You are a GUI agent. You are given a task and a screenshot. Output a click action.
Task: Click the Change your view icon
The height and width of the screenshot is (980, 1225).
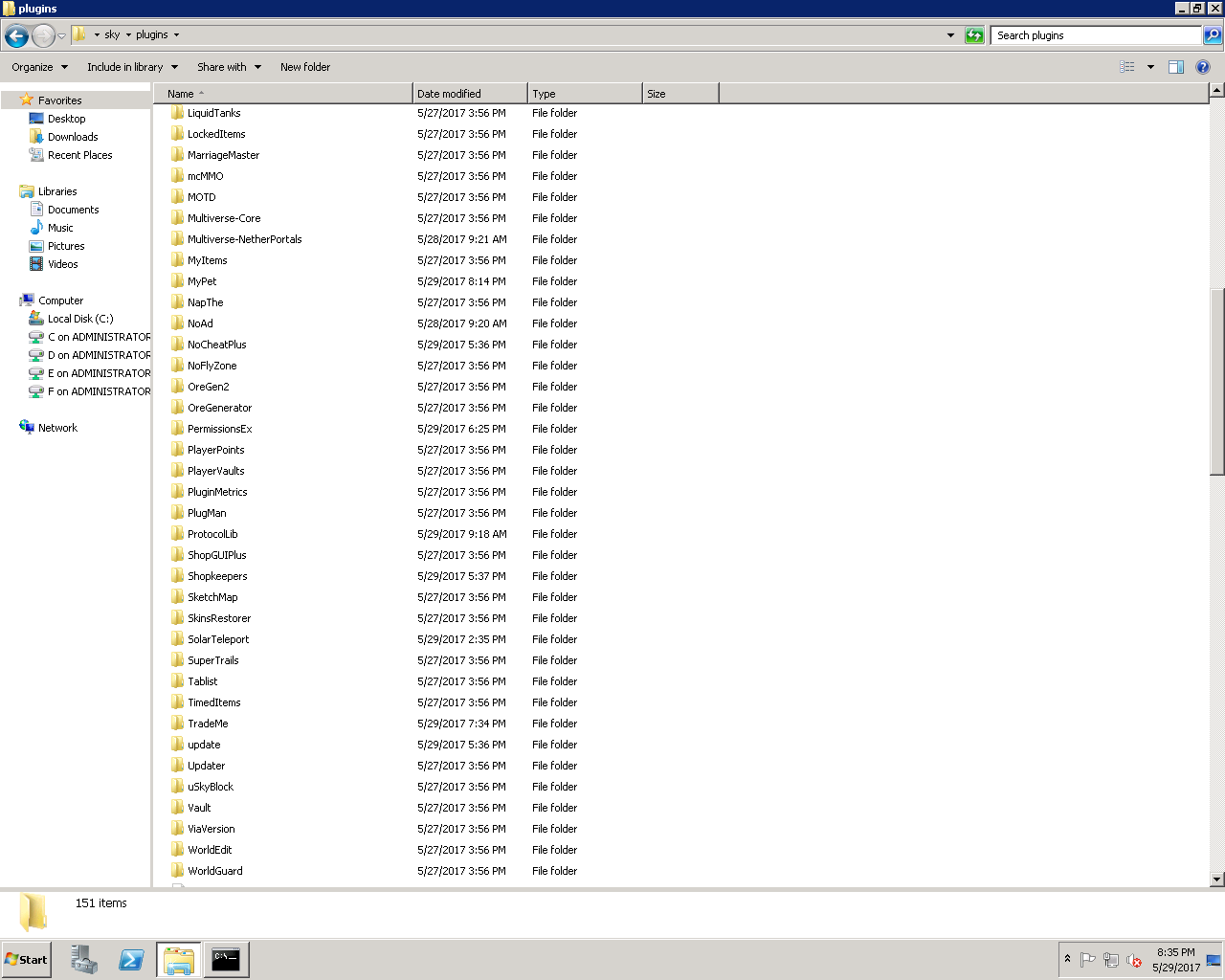pyautogui.click(x=1127, y=67)
